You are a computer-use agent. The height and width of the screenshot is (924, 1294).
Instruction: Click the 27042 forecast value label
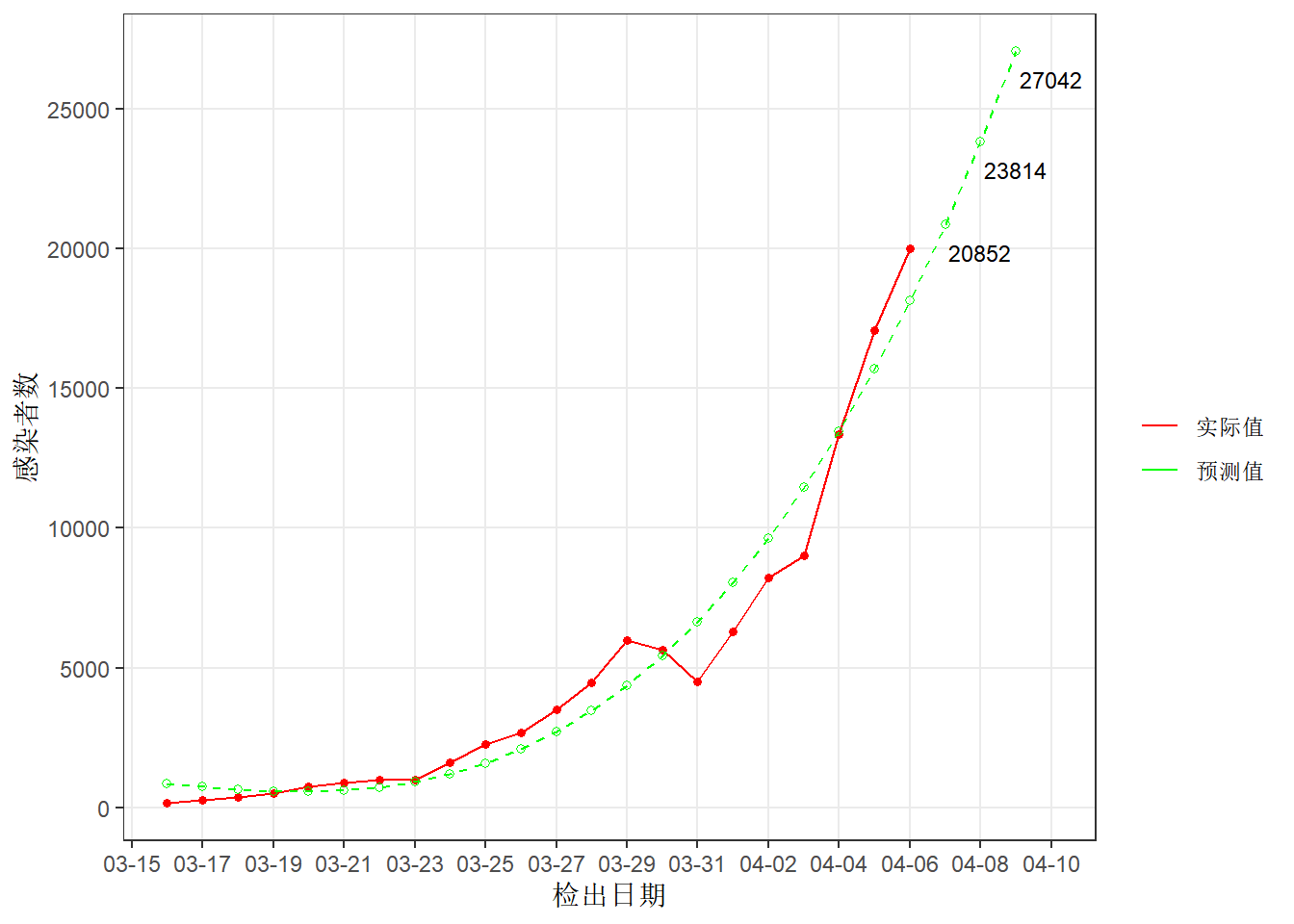tap(1050, 81)
